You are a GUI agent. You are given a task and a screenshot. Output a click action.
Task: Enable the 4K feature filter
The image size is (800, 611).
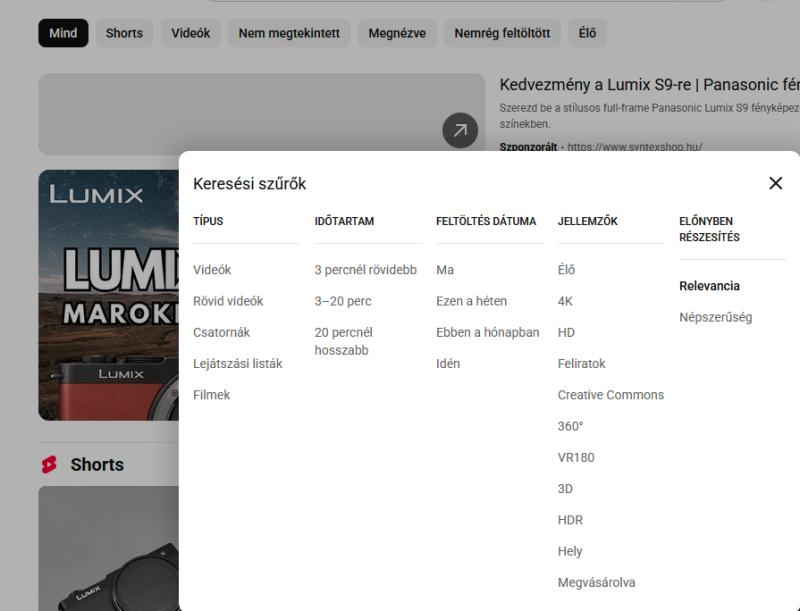pyautogui.click(x=565, y=301)
